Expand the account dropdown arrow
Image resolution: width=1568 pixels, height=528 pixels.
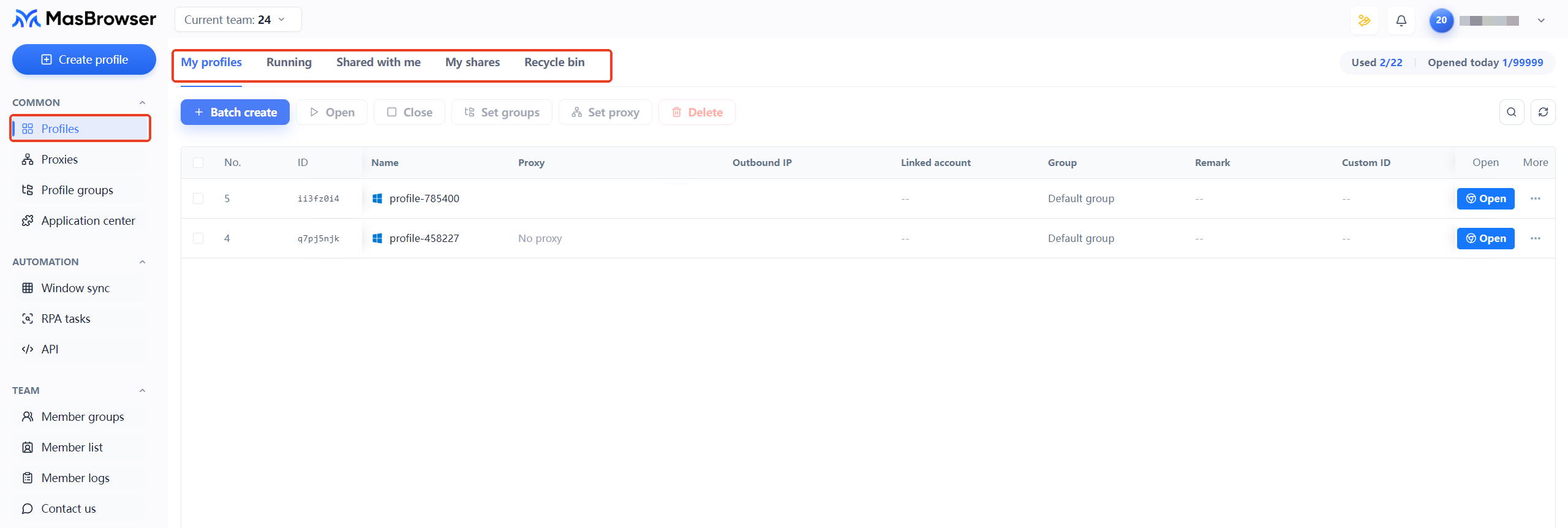pos(1541,20)
